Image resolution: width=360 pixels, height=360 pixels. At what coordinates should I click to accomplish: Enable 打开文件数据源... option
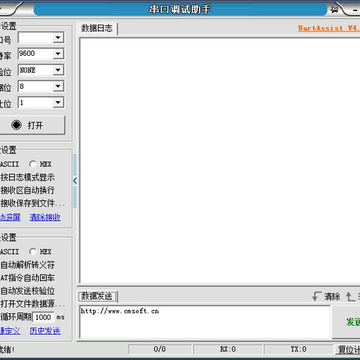click(x=32, y=304)
